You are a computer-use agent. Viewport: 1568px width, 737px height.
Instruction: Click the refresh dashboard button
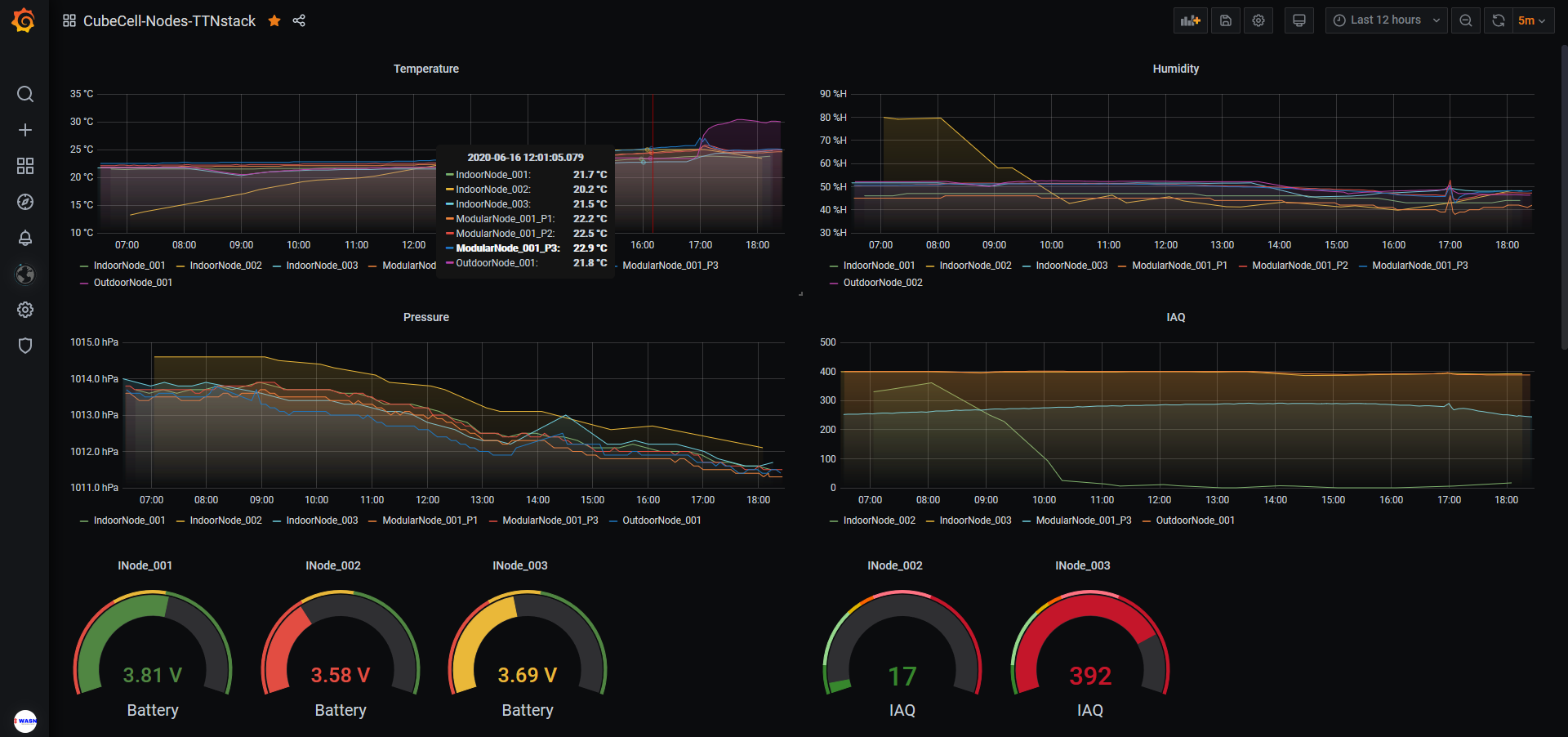pyautogui.click(x=1498, y=20)
